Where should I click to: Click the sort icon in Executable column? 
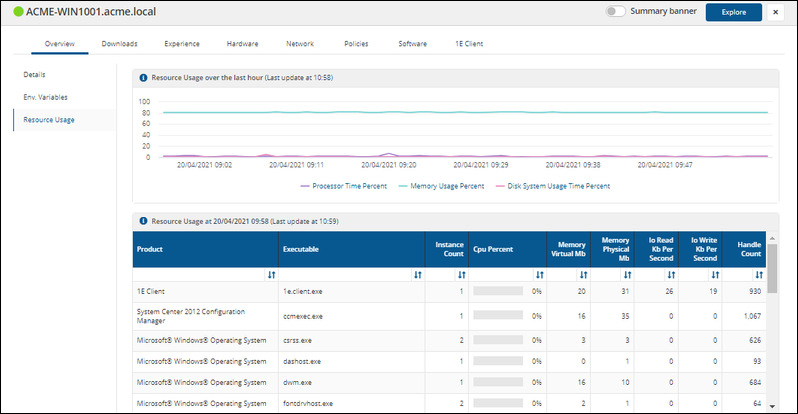417,274
